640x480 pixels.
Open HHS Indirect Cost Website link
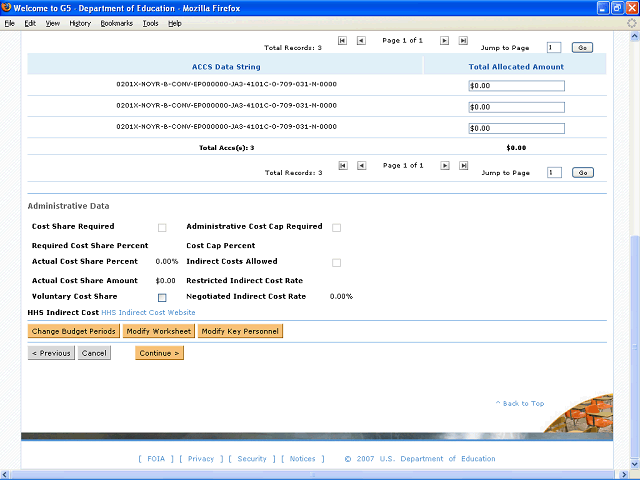[x=148, y=312]
